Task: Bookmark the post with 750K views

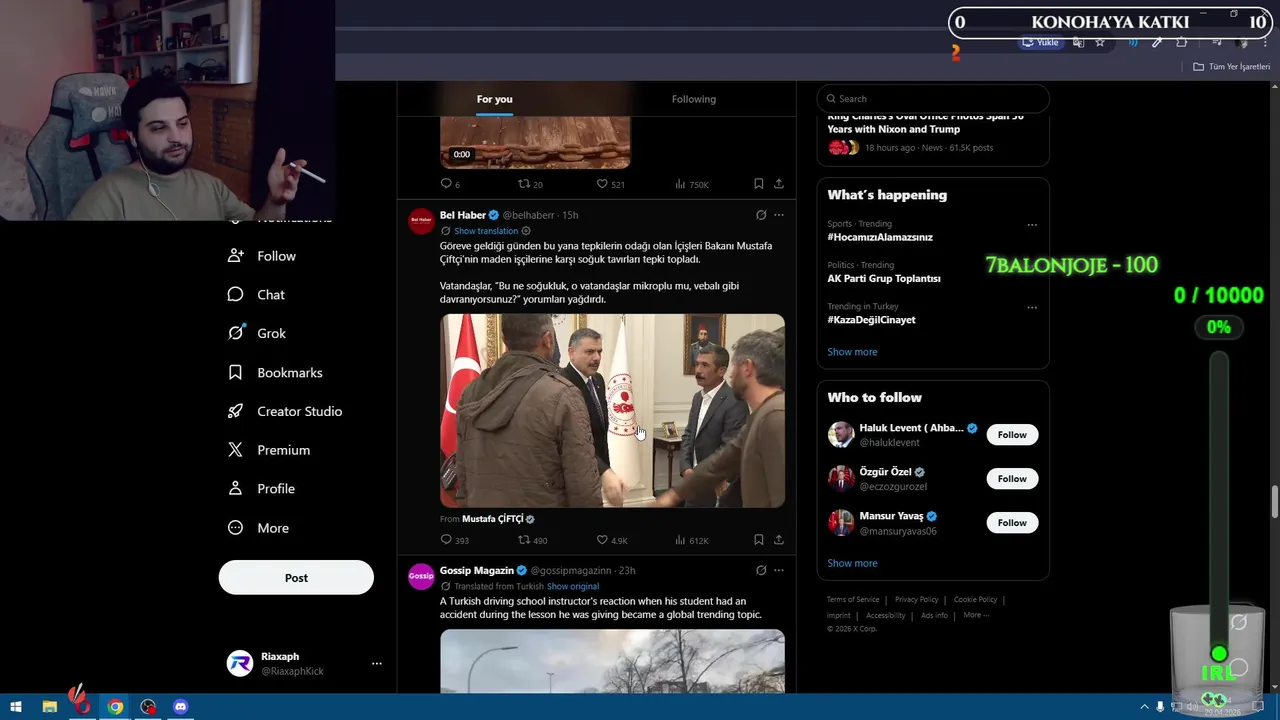Action: (x=758, y=184)
